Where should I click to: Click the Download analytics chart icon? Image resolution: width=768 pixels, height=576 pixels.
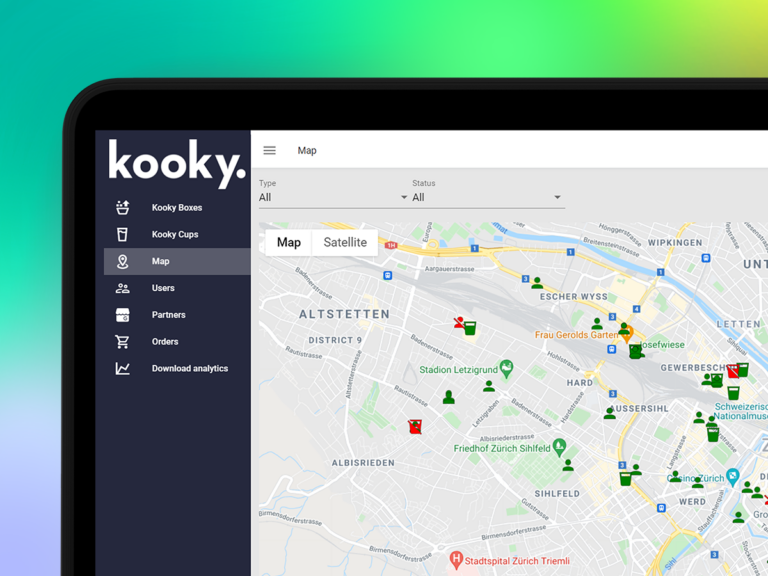pyautogui.click(x=122, y=368)
